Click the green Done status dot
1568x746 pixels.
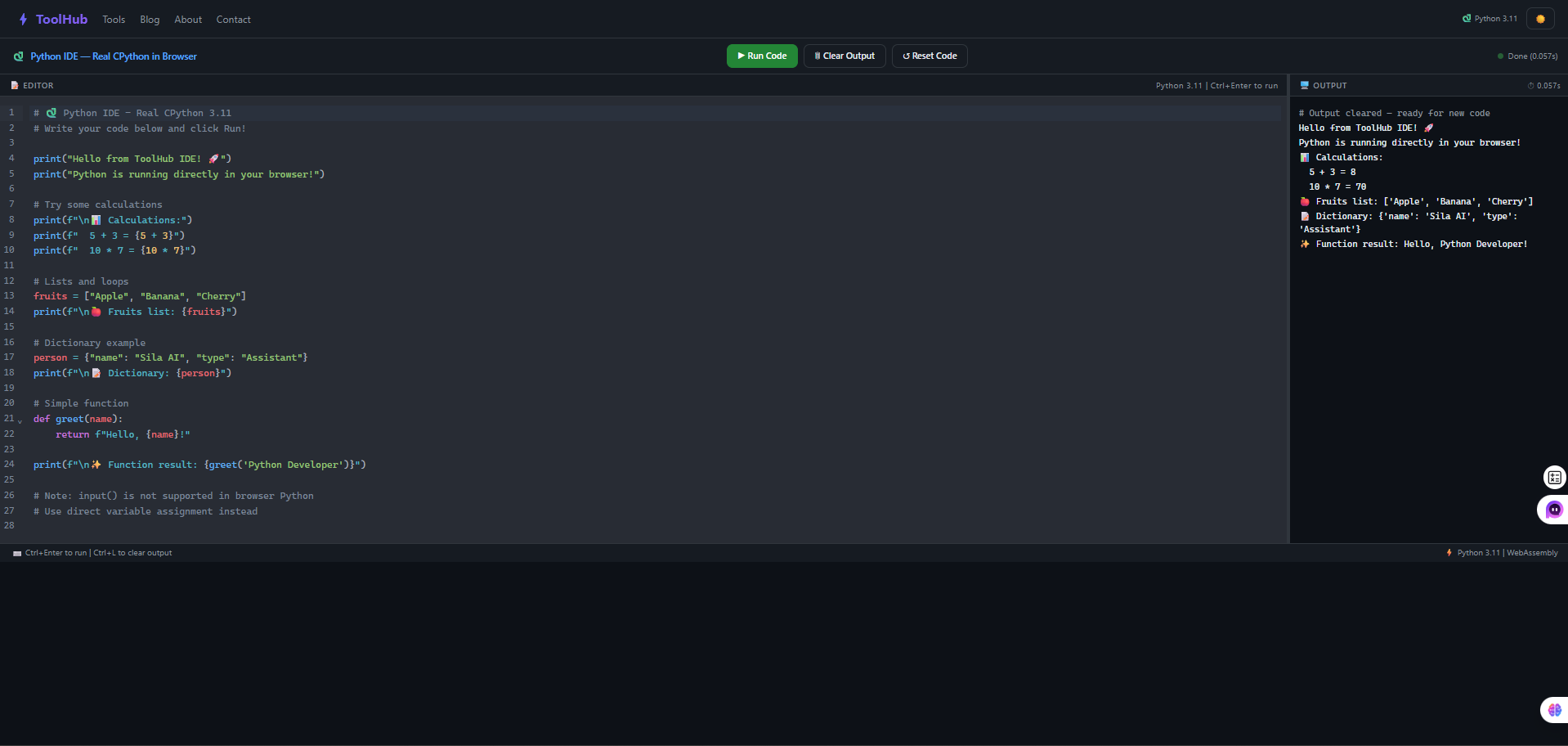1500,56
